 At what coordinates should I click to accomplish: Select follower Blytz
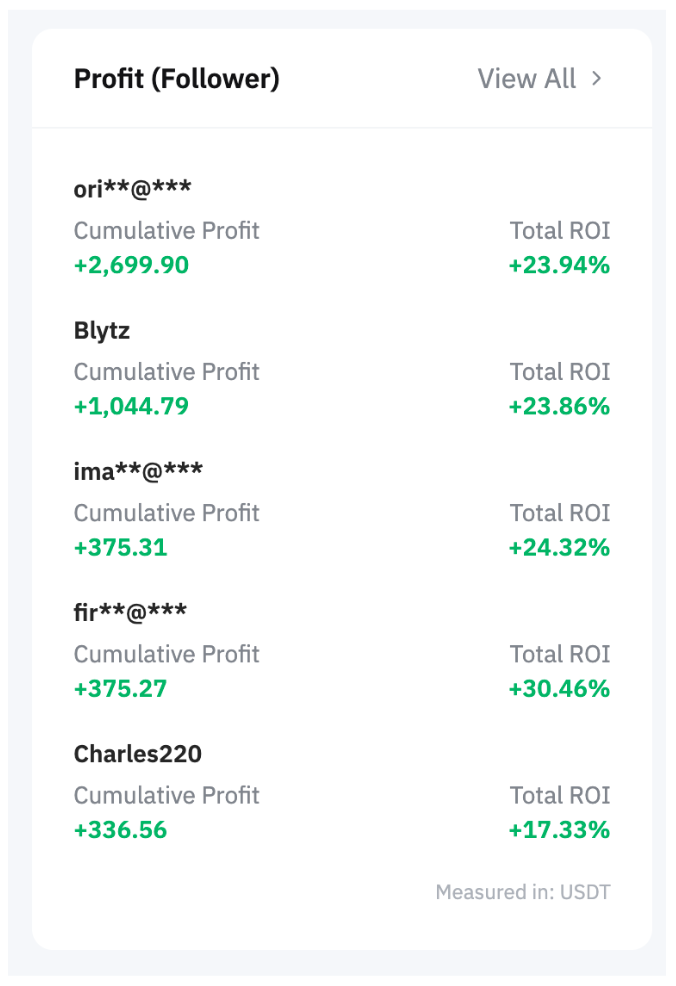point(102,330)
